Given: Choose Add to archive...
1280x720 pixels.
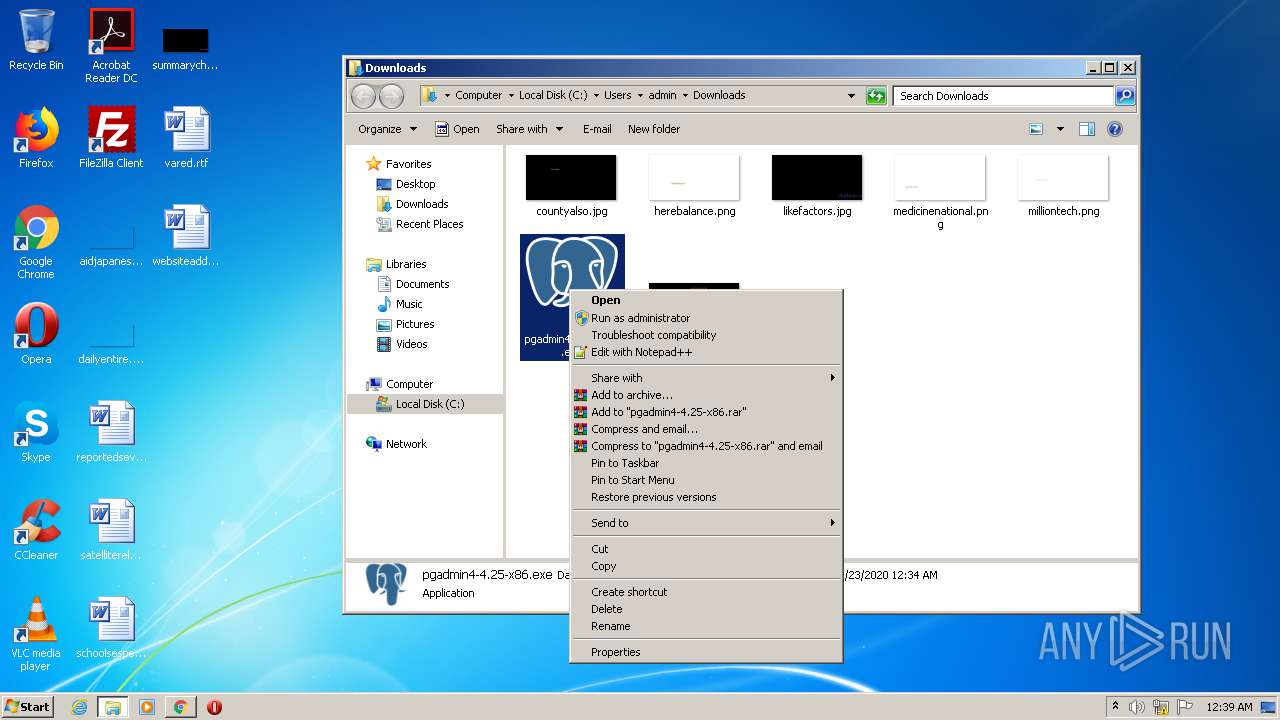Looking at the screenshot, I should point(706,395).
